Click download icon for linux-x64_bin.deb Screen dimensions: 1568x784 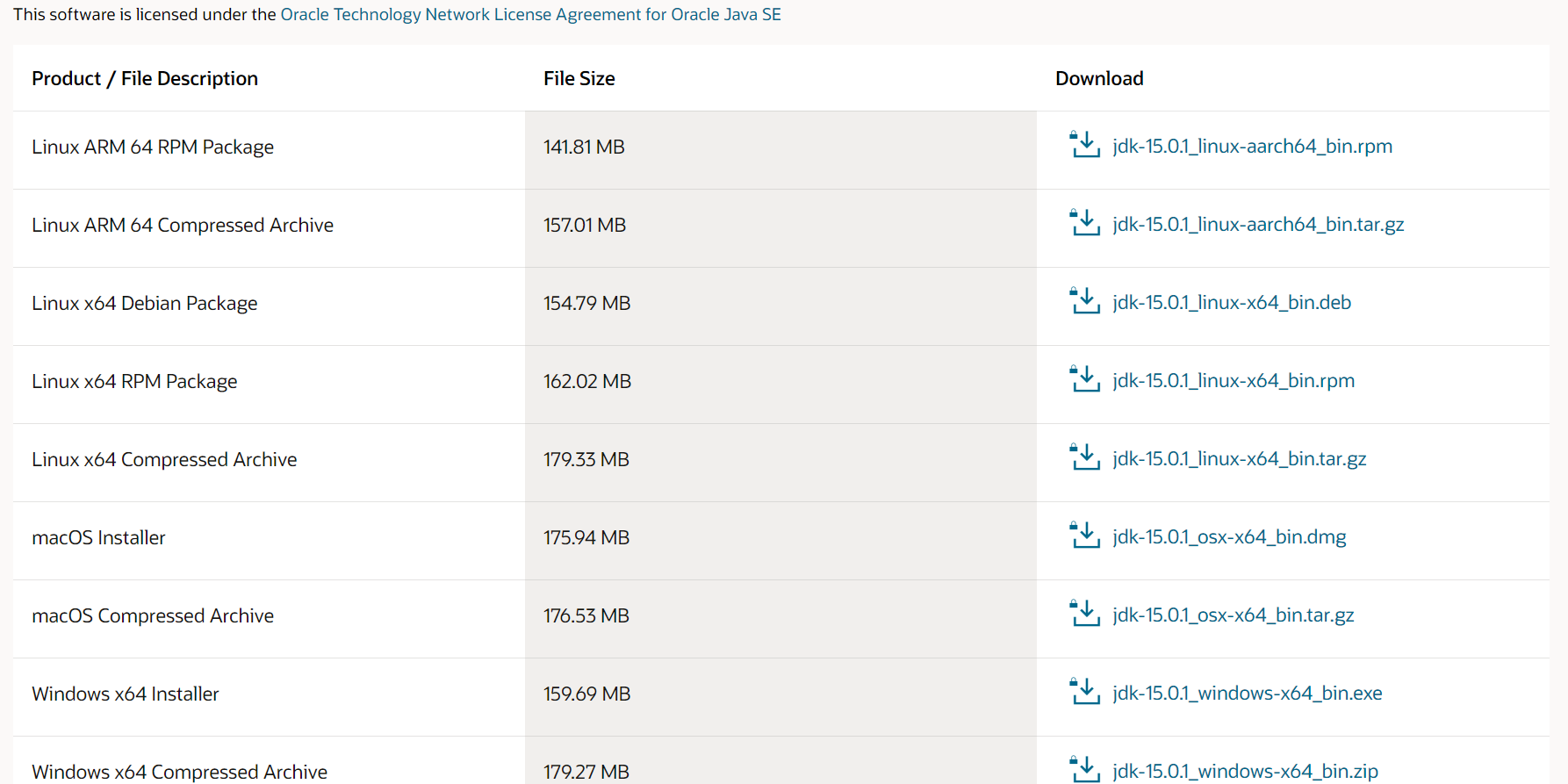[1084, 301]
